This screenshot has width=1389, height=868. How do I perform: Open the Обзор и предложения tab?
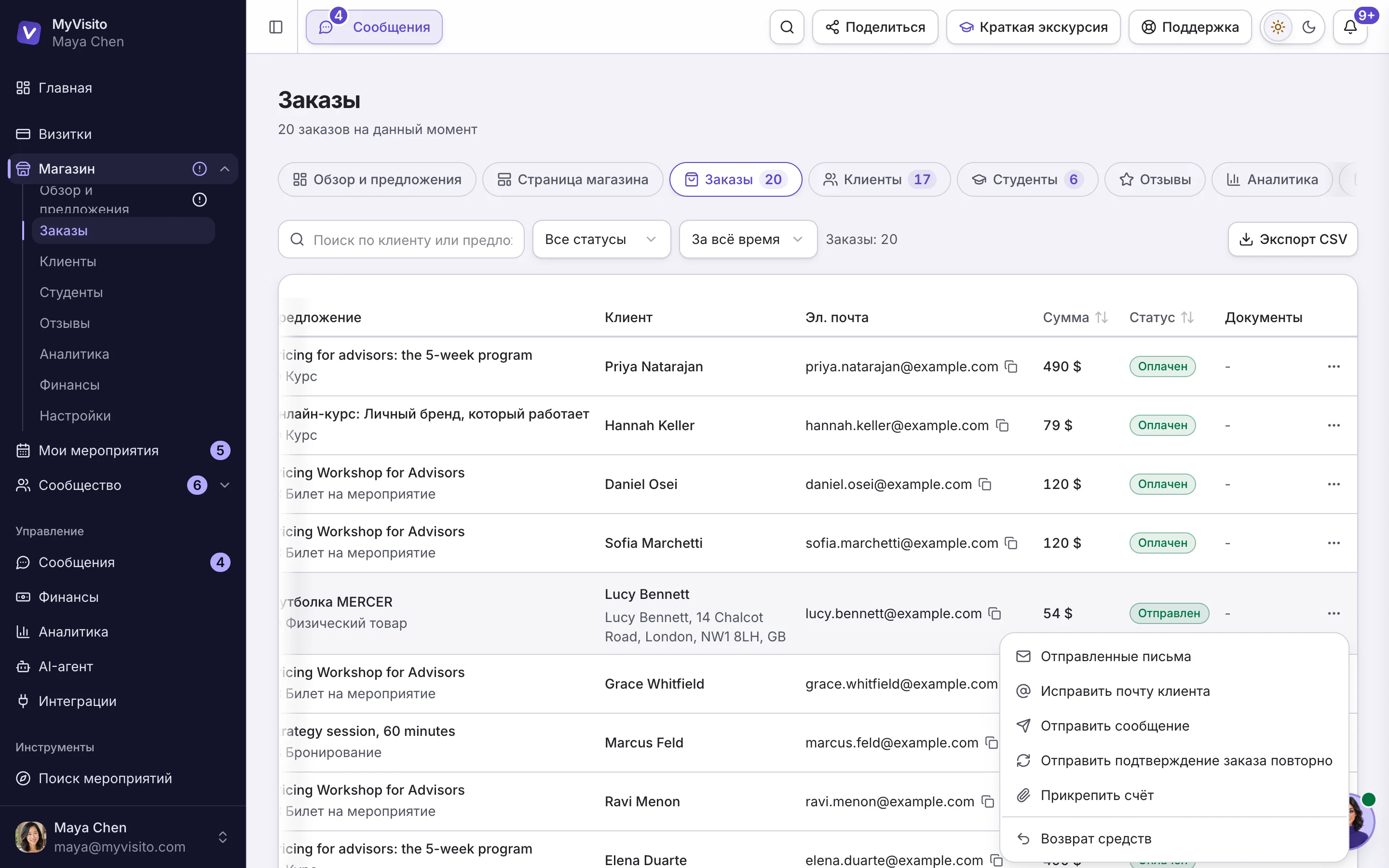tap(377, 180)
